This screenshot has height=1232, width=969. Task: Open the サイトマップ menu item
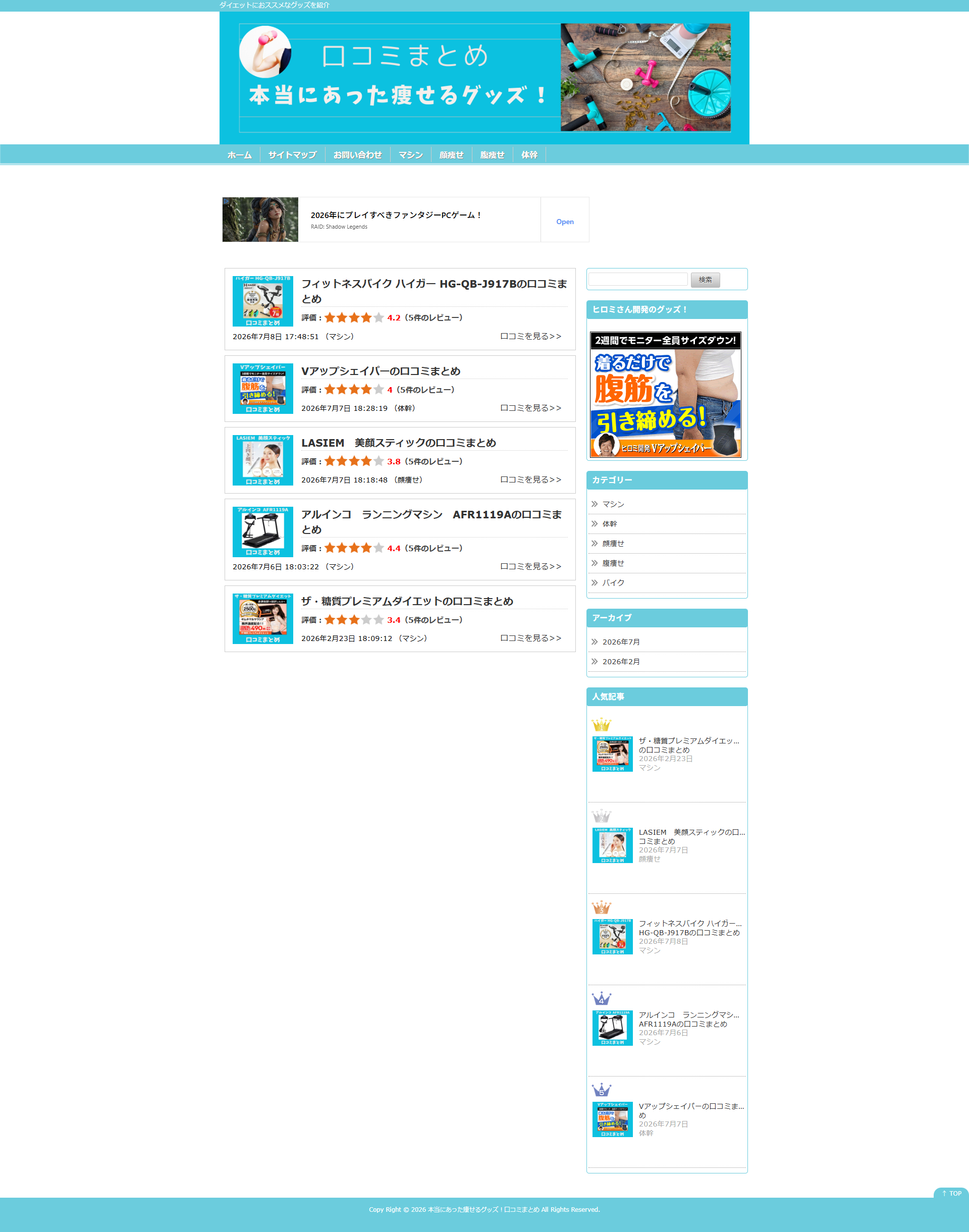click(292, 155)
